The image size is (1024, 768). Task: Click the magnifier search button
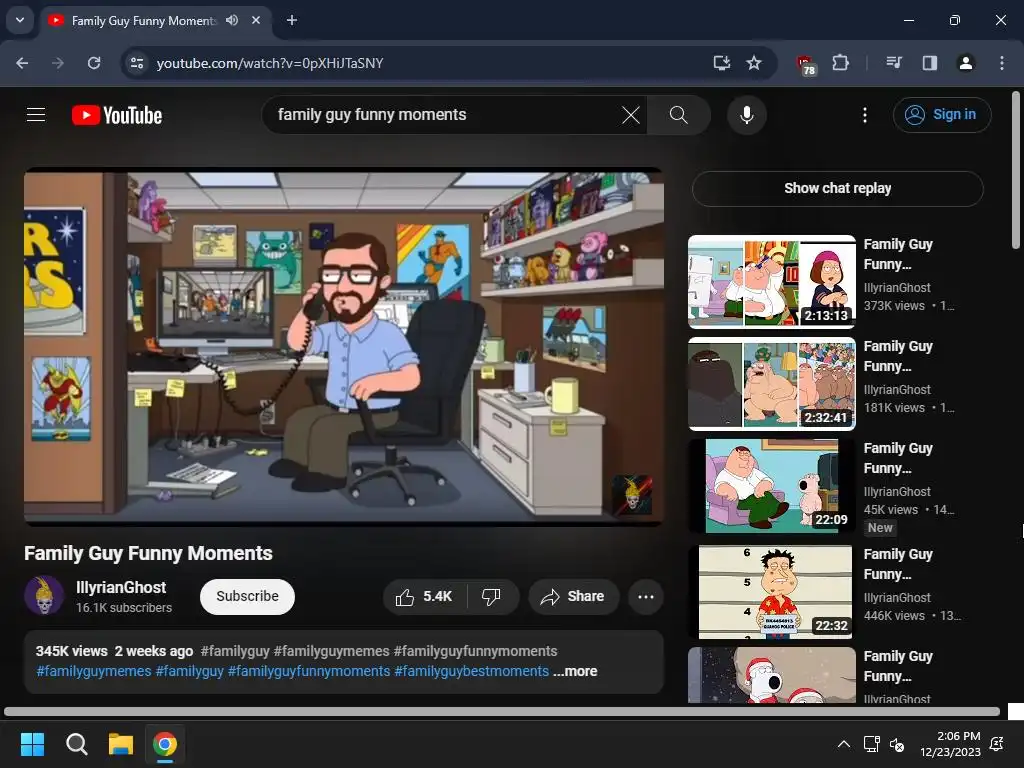click(679, 115)
